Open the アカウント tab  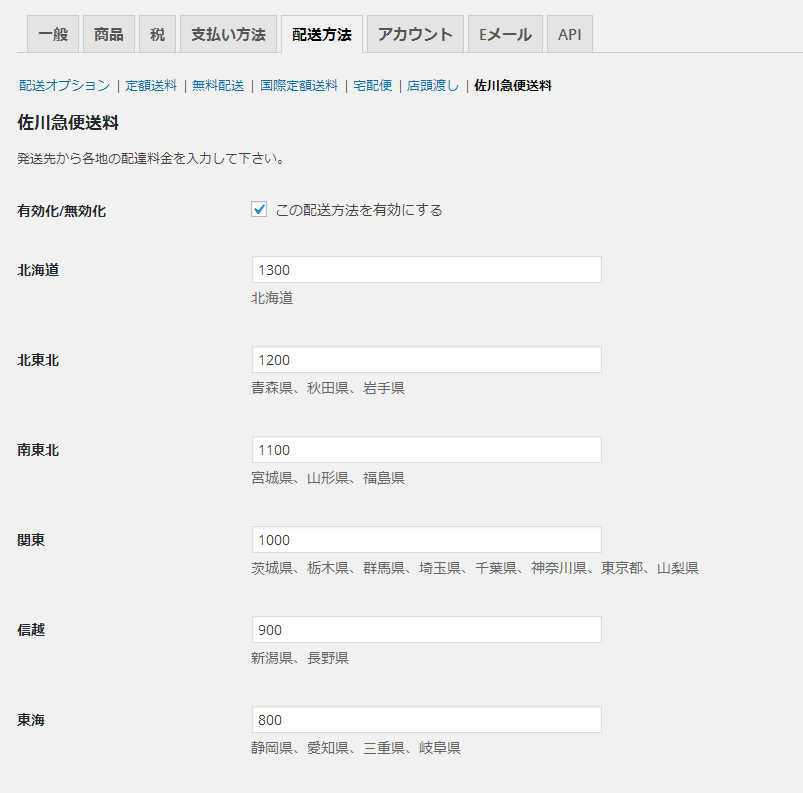point(415,34)
